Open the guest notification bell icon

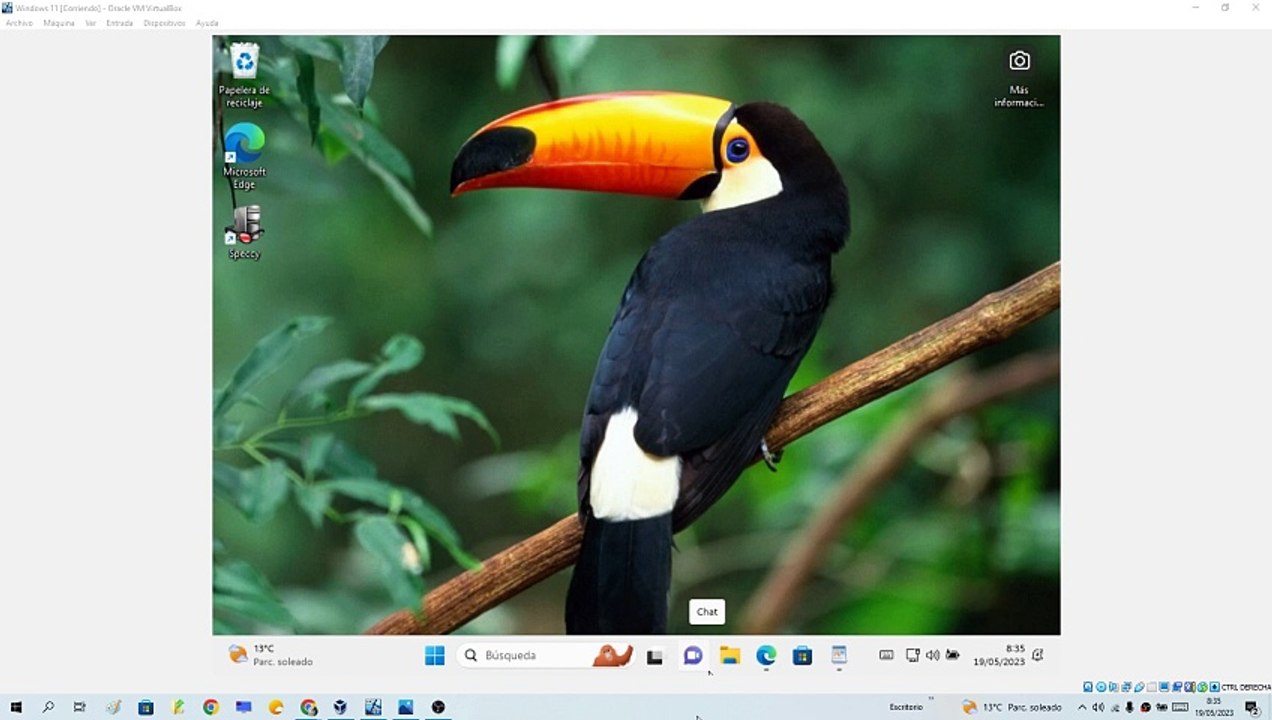coord(1038,655)
